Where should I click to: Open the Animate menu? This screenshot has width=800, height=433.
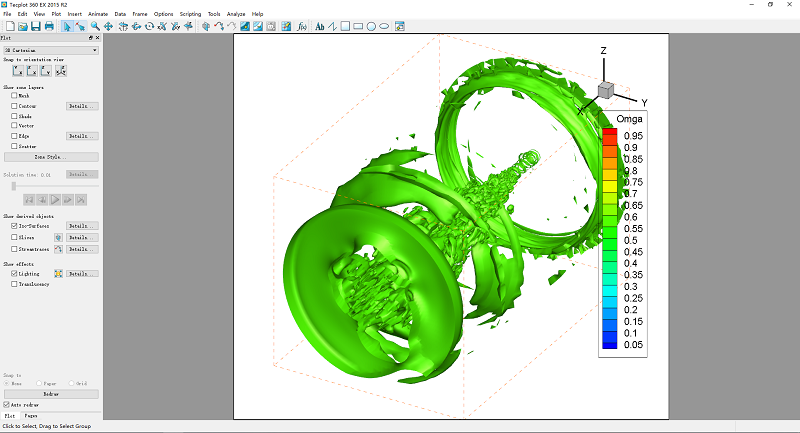(97, 14)
